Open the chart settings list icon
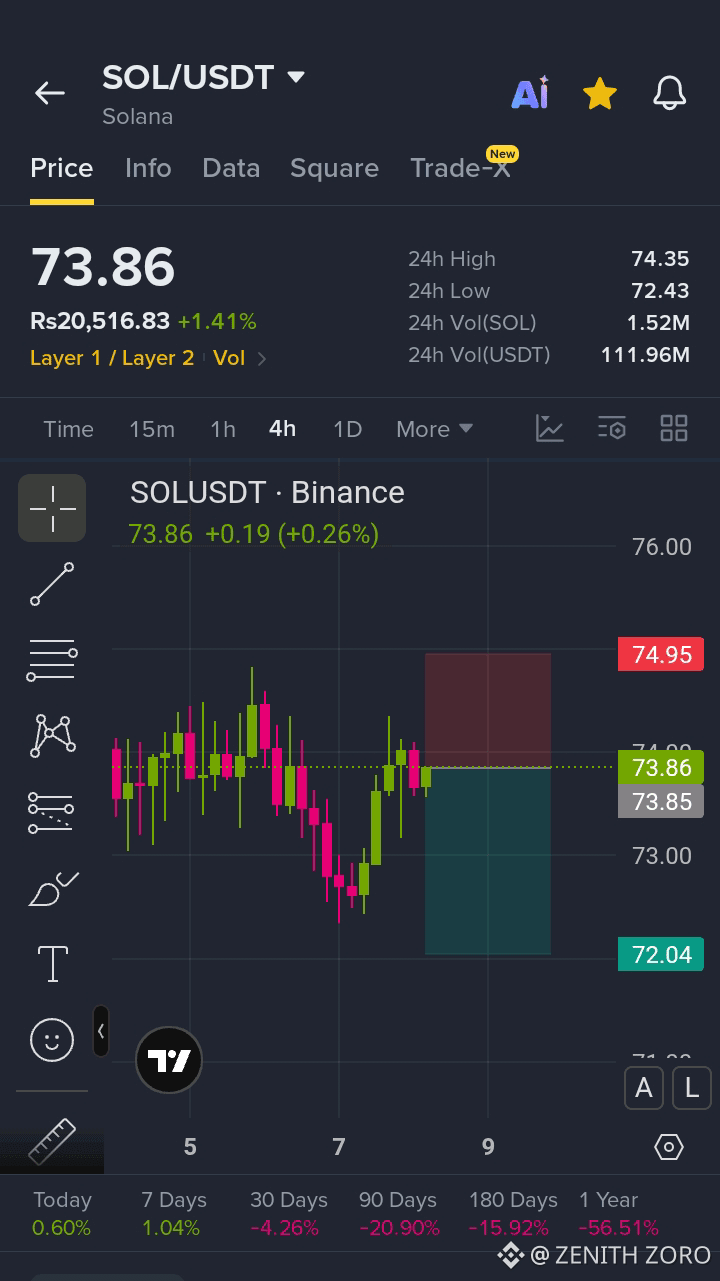Viewport: 720px width, 1281px height. [x=612, y=428]
